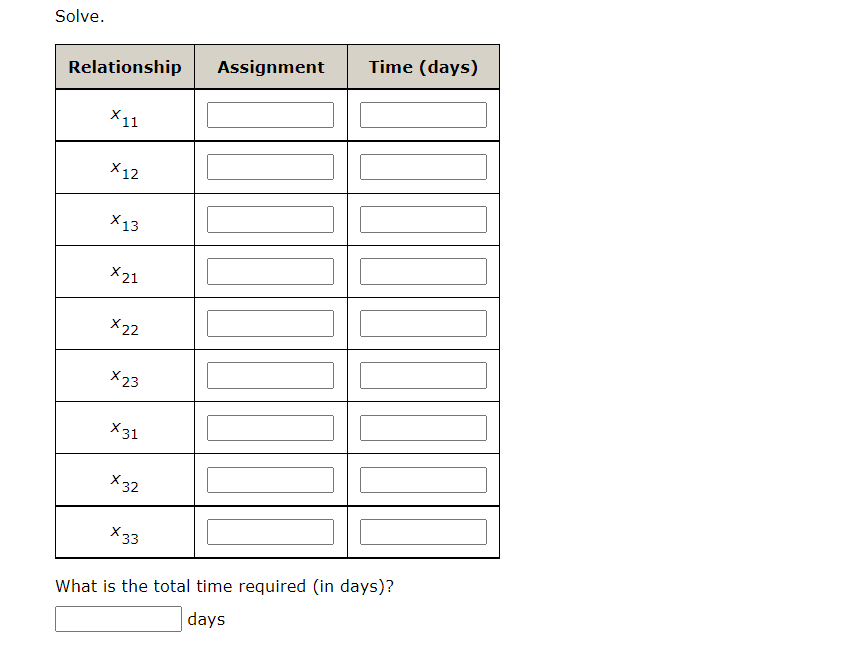856x659 pixels.
Task: Focus the Time box for x33
Action: (423, 532)
